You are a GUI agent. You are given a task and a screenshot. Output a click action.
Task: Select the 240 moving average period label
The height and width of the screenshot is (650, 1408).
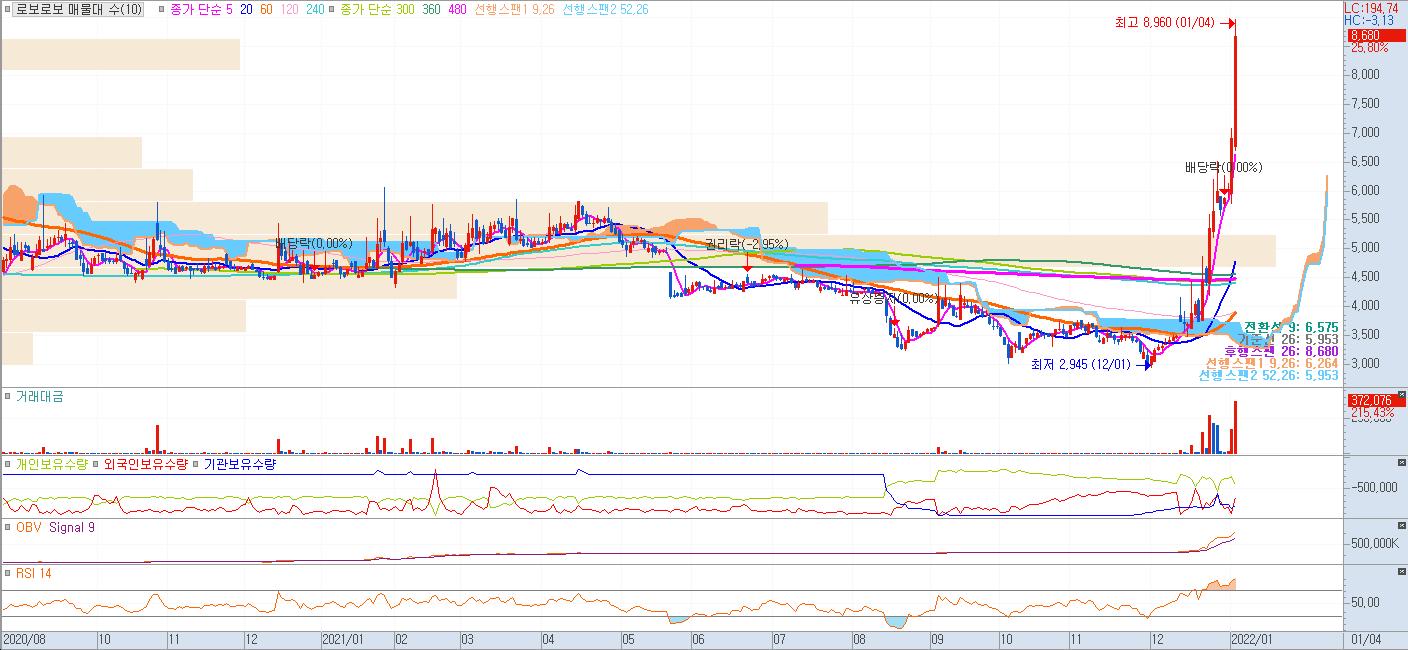[x=315, y=9]
